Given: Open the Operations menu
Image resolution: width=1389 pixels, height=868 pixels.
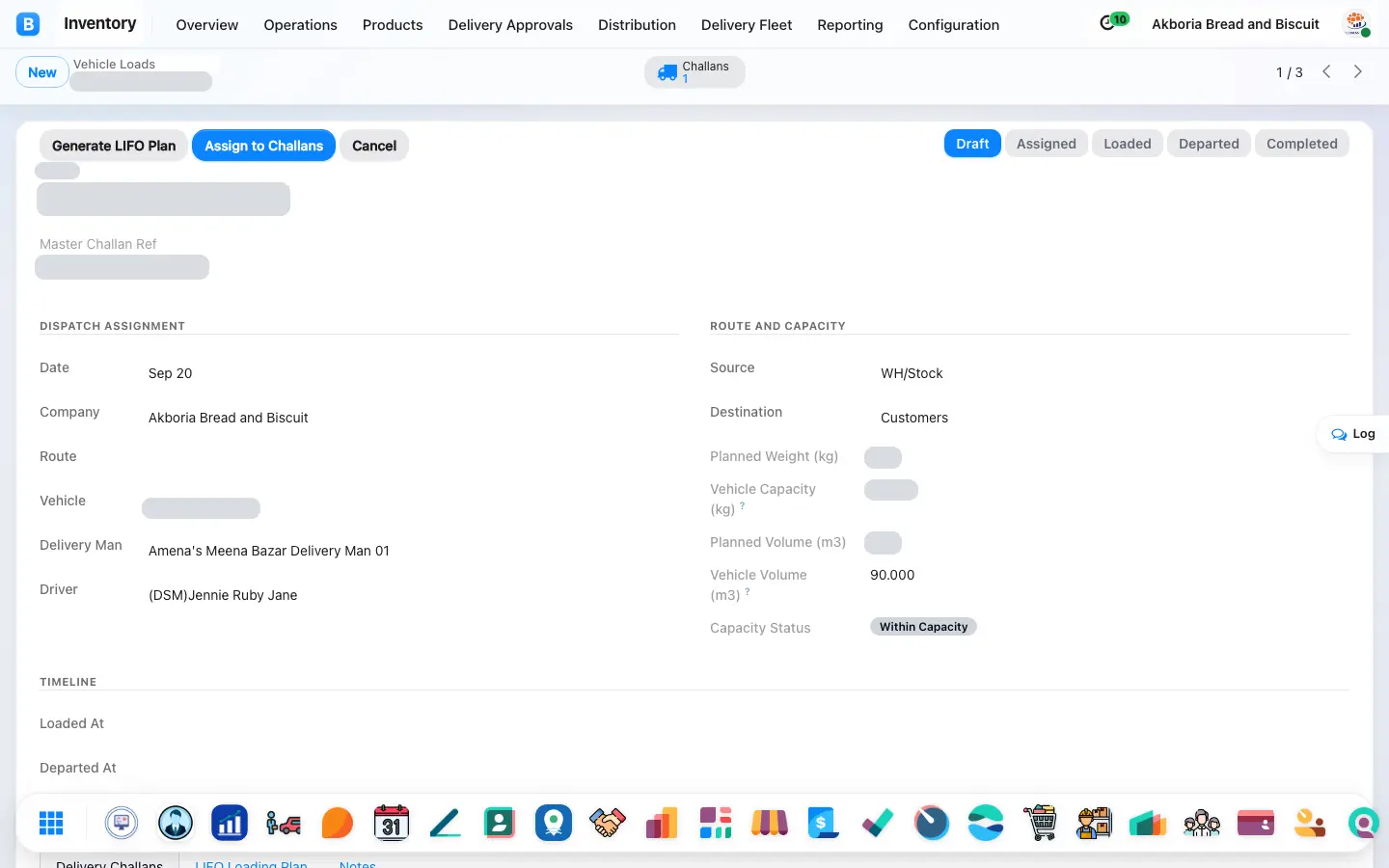Looking at the screenshot, I should (300, 25).
